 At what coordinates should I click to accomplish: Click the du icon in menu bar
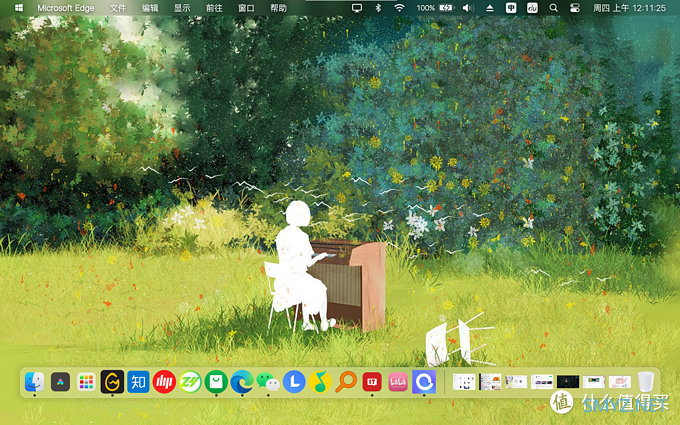532,8
